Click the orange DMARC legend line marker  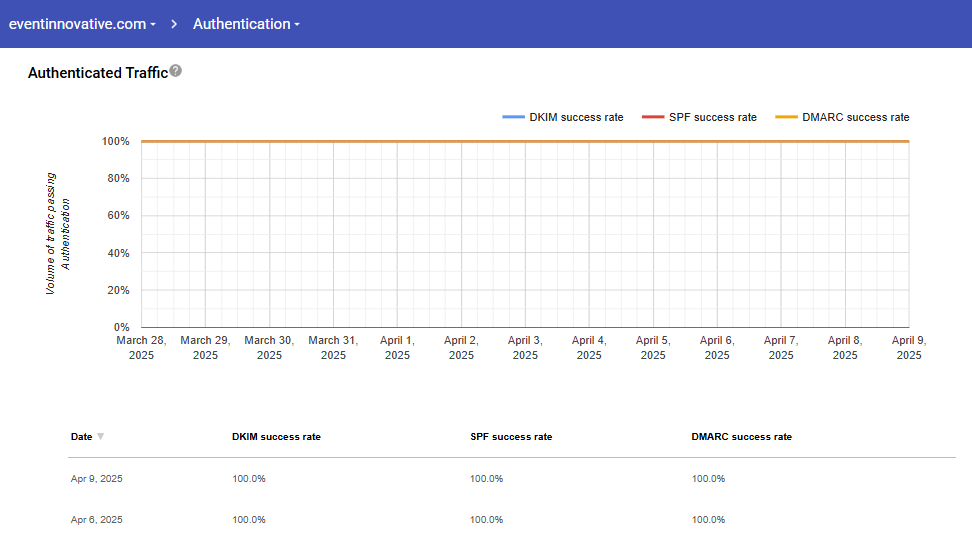[787, 117]
